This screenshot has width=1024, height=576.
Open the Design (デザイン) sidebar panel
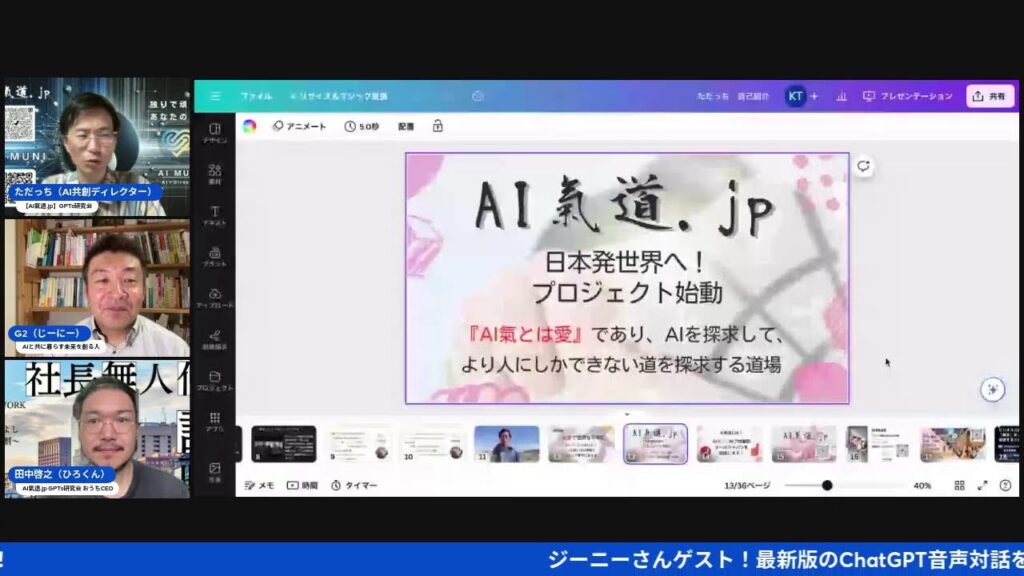tap(214, 132)
